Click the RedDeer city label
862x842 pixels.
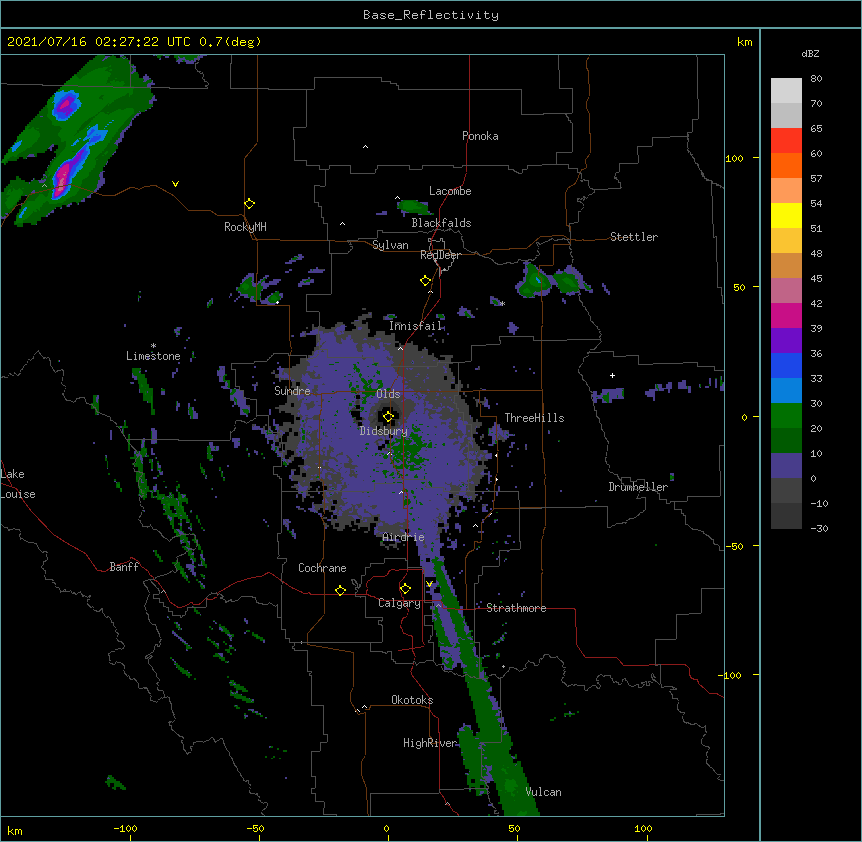[440, 255]
